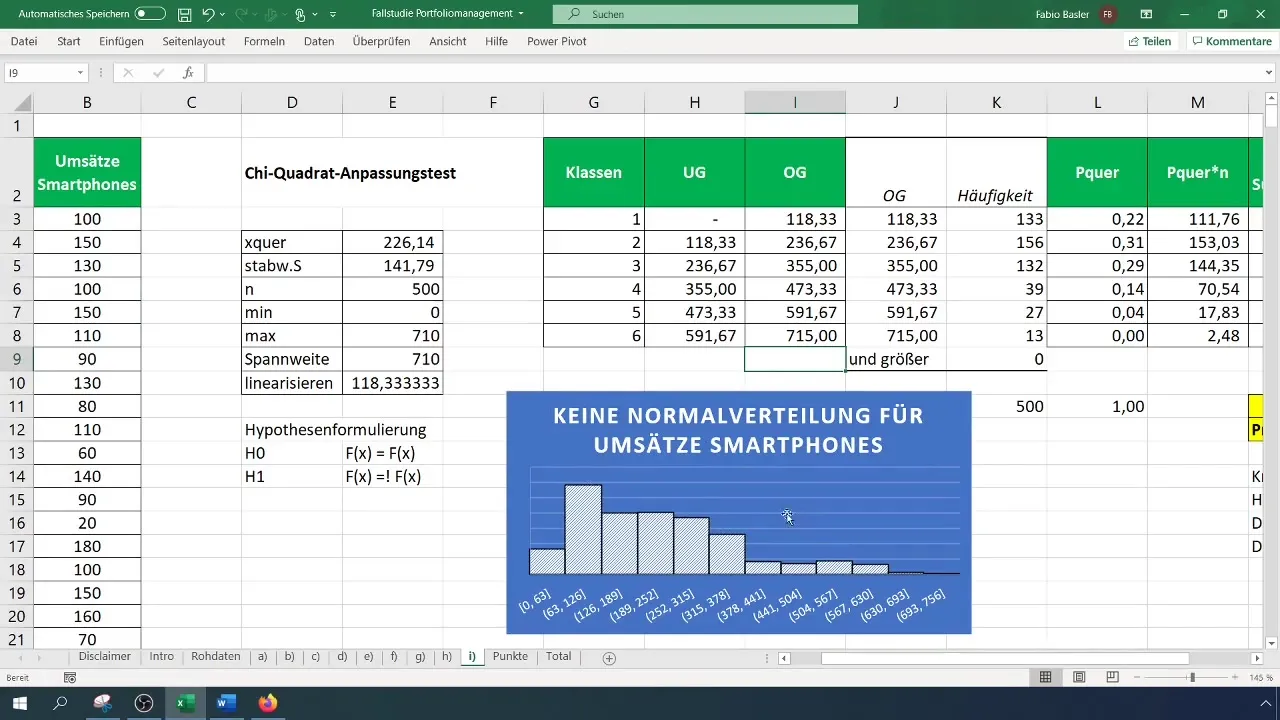
Task: Click the horizontal scrollbar thumb
Action: click(1005, 658)
